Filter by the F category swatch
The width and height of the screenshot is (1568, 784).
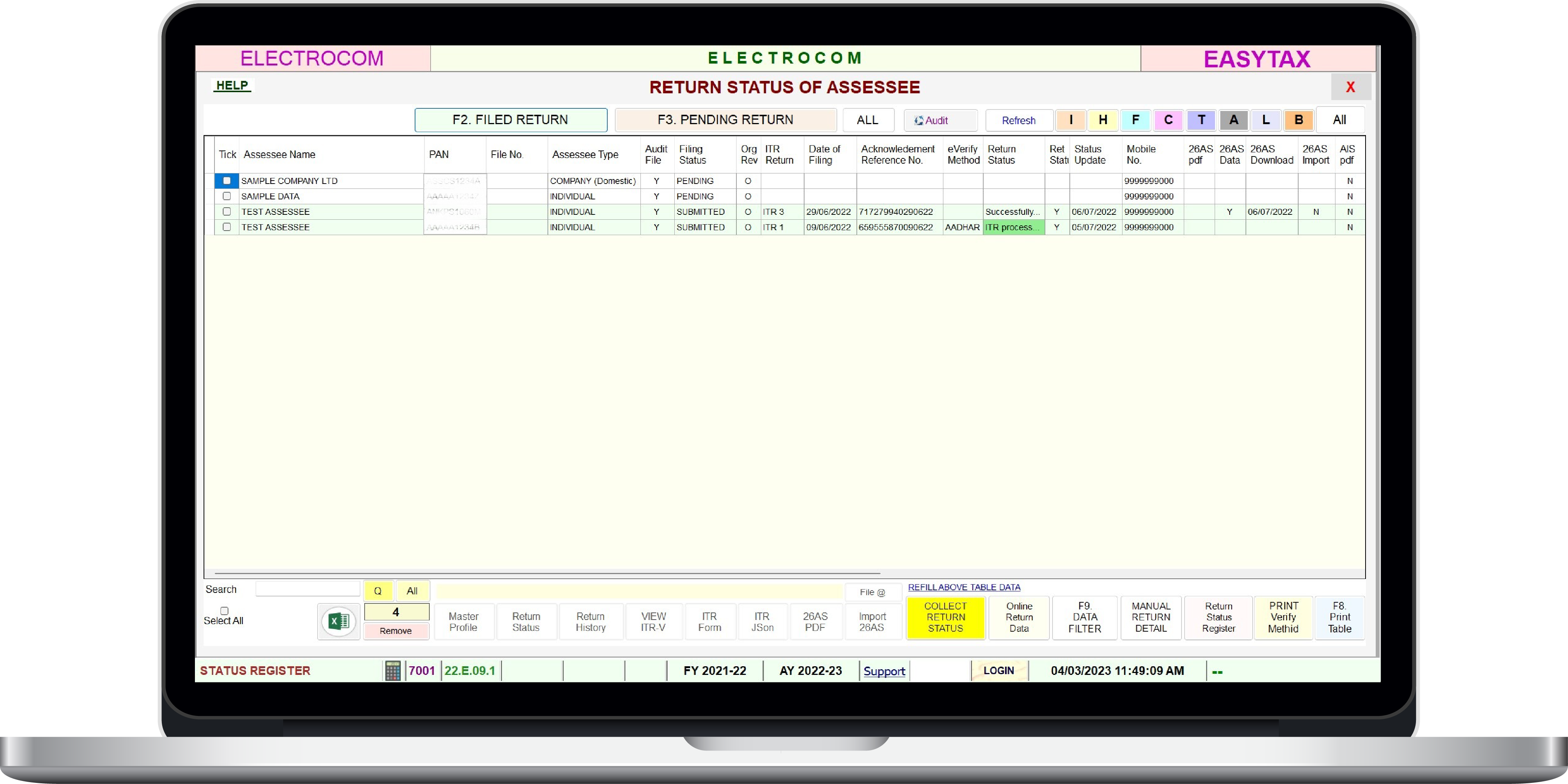[x=1136, y=120]
